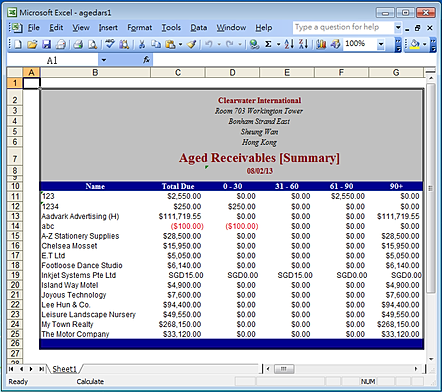Activate the Format Painter brush
This screenshot has height=392, width=442.
pos(192,44)
